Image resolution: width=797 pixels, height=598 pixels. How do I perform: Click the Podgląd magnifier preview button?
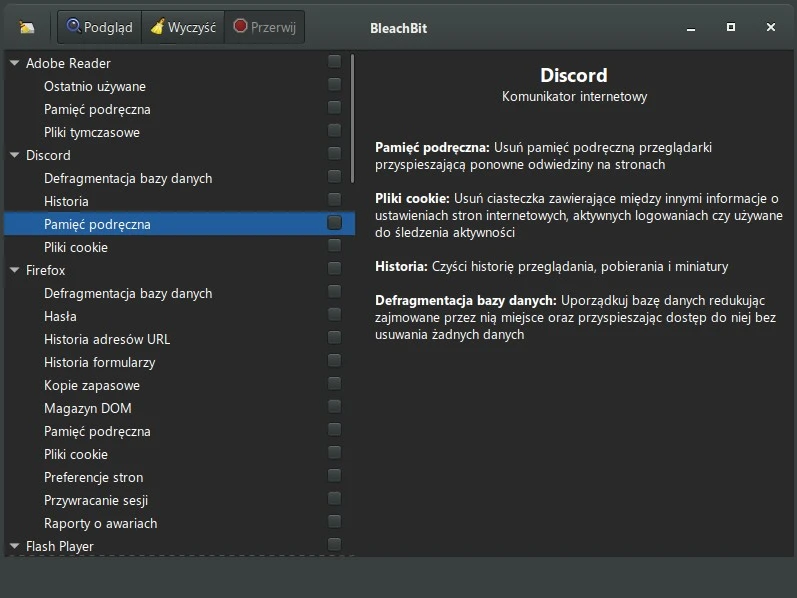(100, 27)
